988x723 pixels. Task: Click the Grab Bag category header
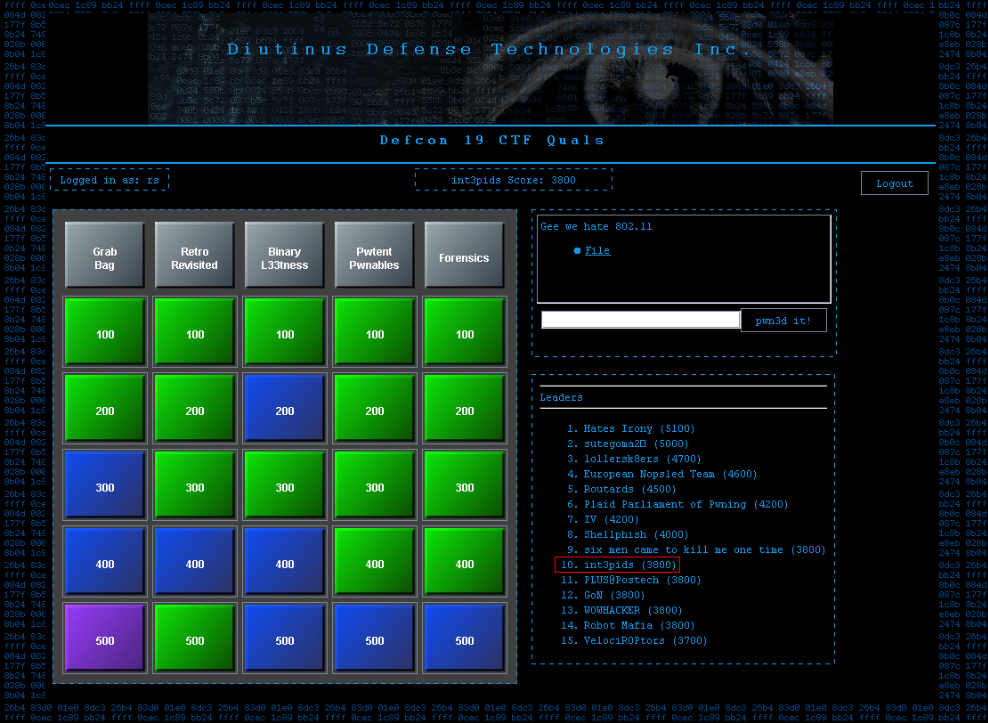pyautogui.click(x=105, y=255)
